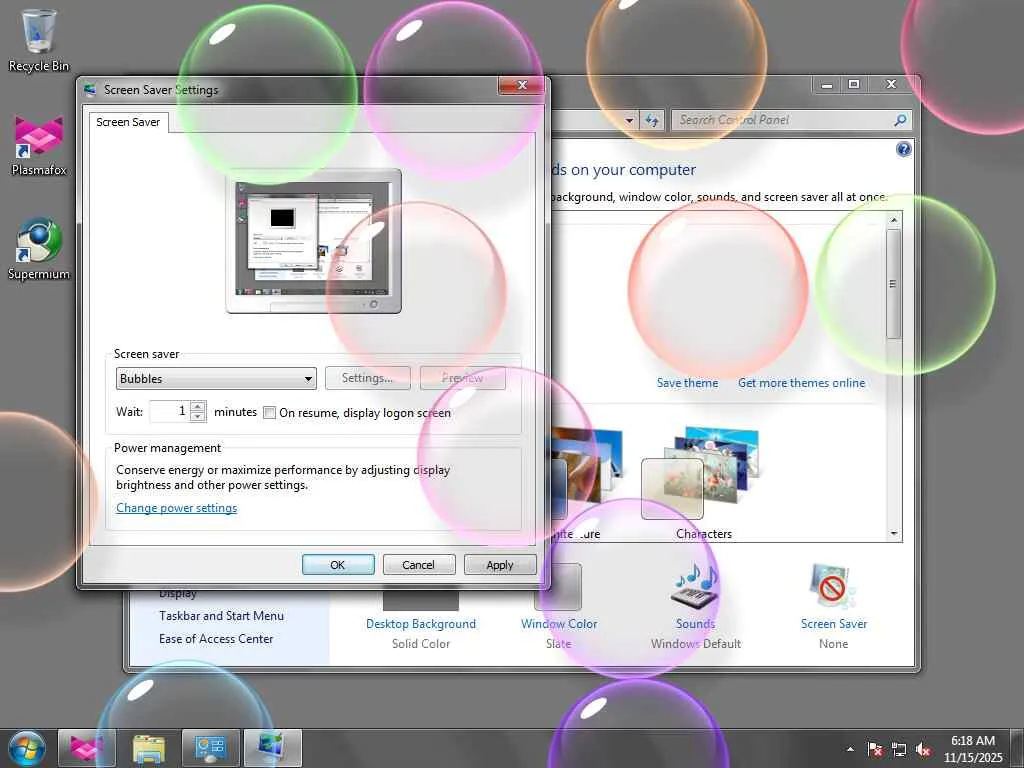Image resolution: width=1024 pixels, height=768 pixels.
Task: Open the Sounds link
Action: (x=696, y=624)
